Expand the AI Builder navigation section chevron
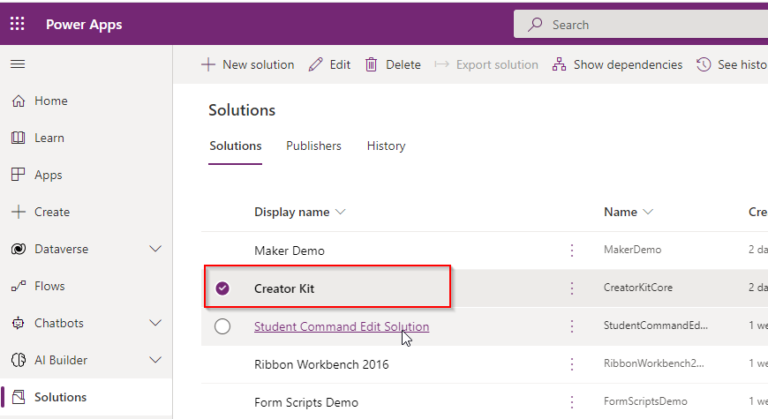Image resolution: width=768 pixels, height=419 pixels. [x=155, y=360]
